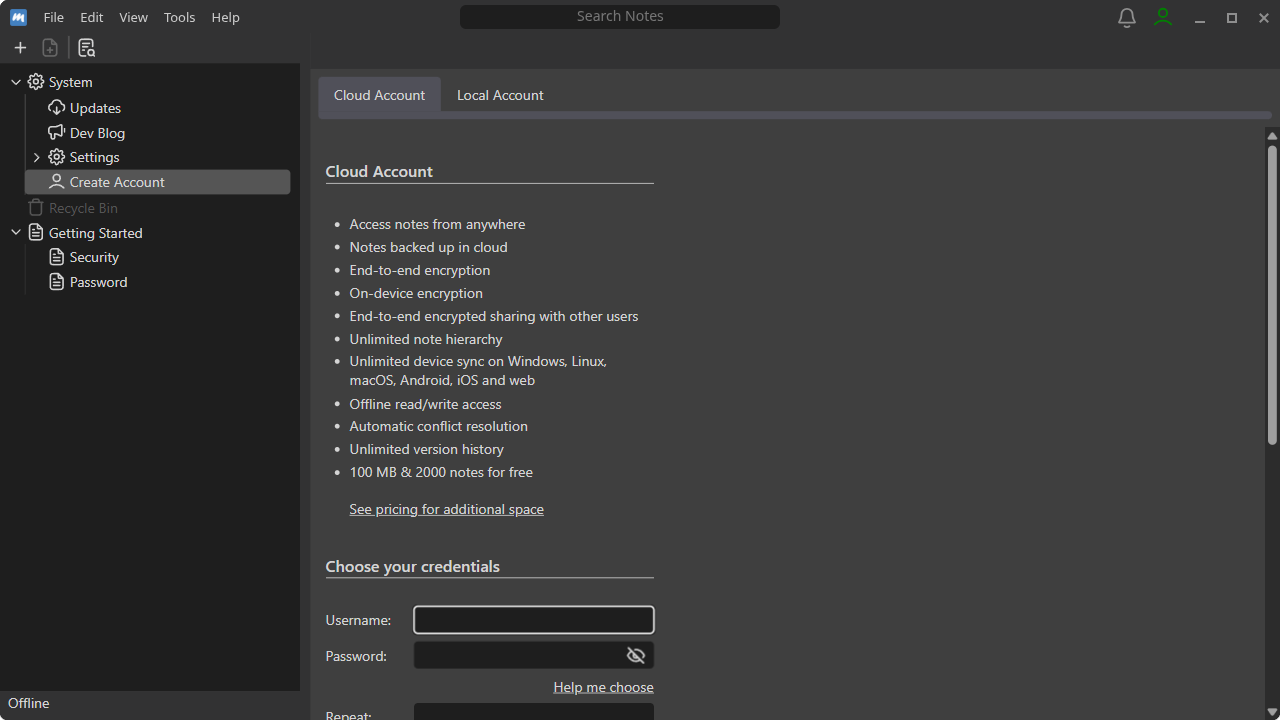Viewport: 1280px width, 720px height.
Task: Open the notifications bell icon
Action: [1127, 18]
